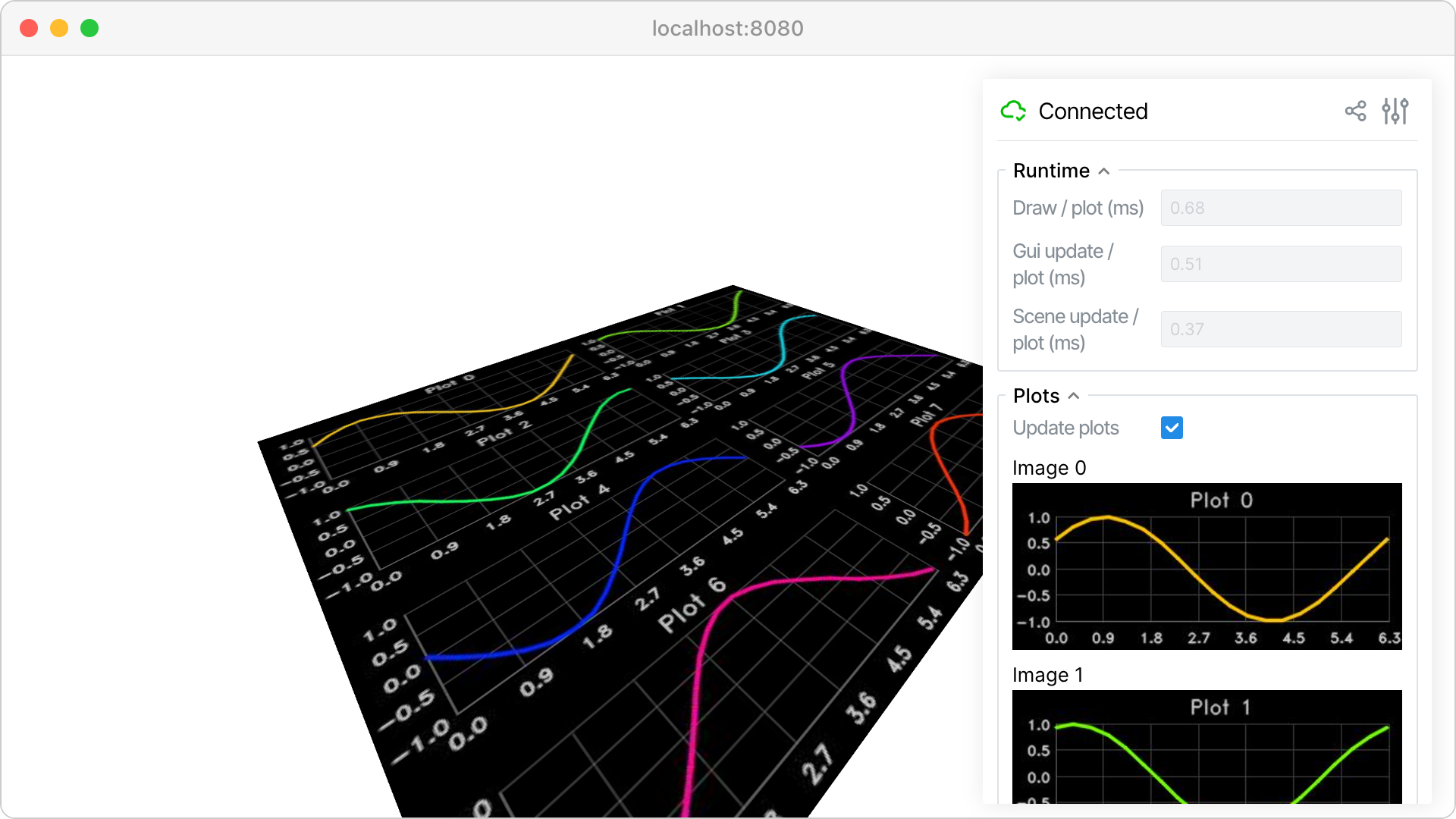This screenshot has width=1456, height=819.
Task: Click the Plot 4 title in 3D scene
Action: tap(579, 502)
